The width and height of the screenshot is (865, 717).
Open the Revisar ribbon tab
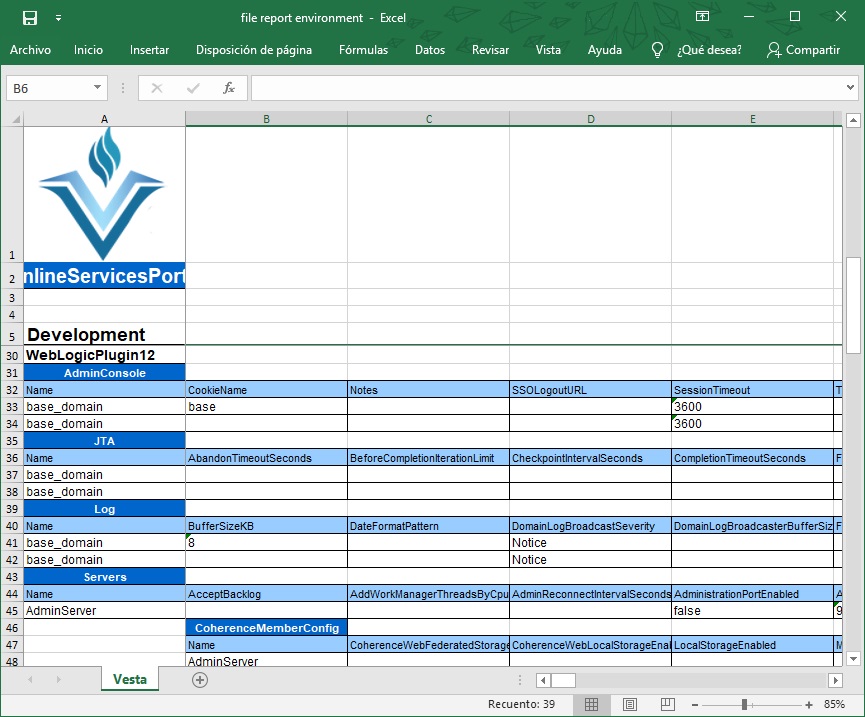pos(489,49)
